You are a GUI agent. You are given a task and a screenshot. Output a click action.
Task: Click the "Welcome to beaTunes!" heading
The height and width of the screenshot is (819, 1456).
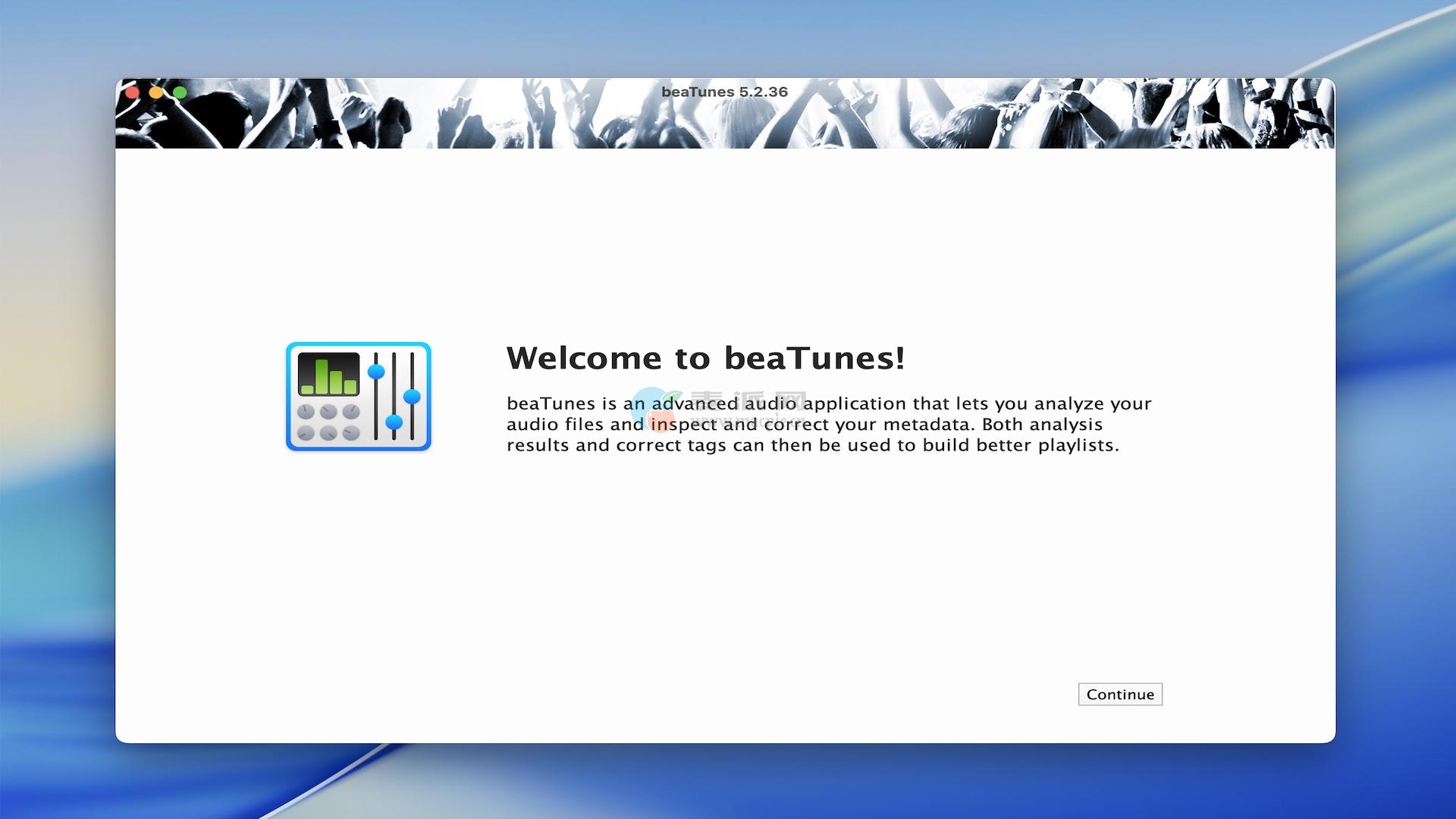[705, 358]
